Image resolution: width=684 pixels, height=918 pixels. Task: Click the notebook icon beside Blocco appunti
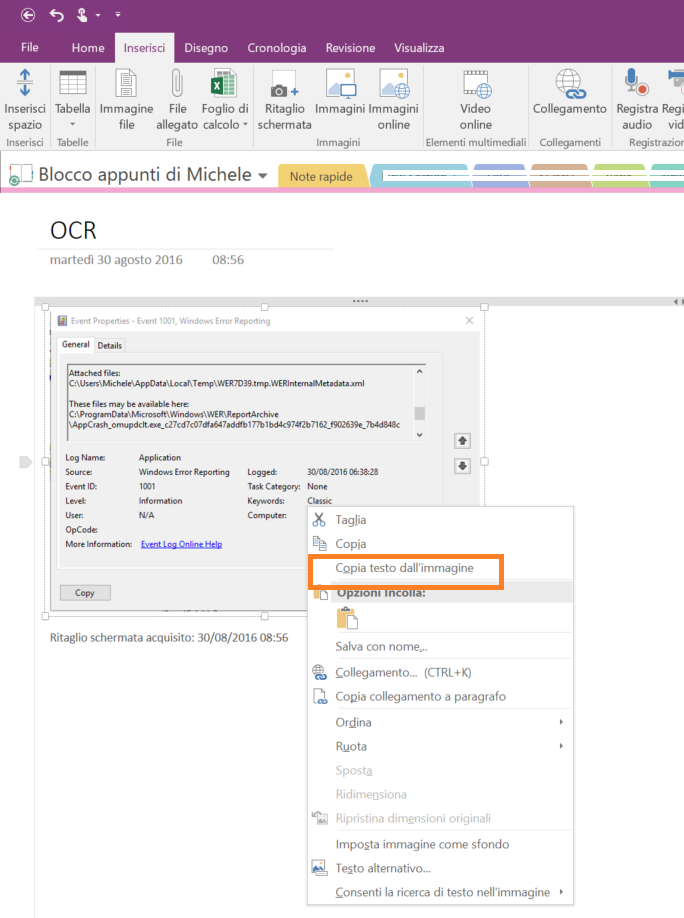click(20, 174)
